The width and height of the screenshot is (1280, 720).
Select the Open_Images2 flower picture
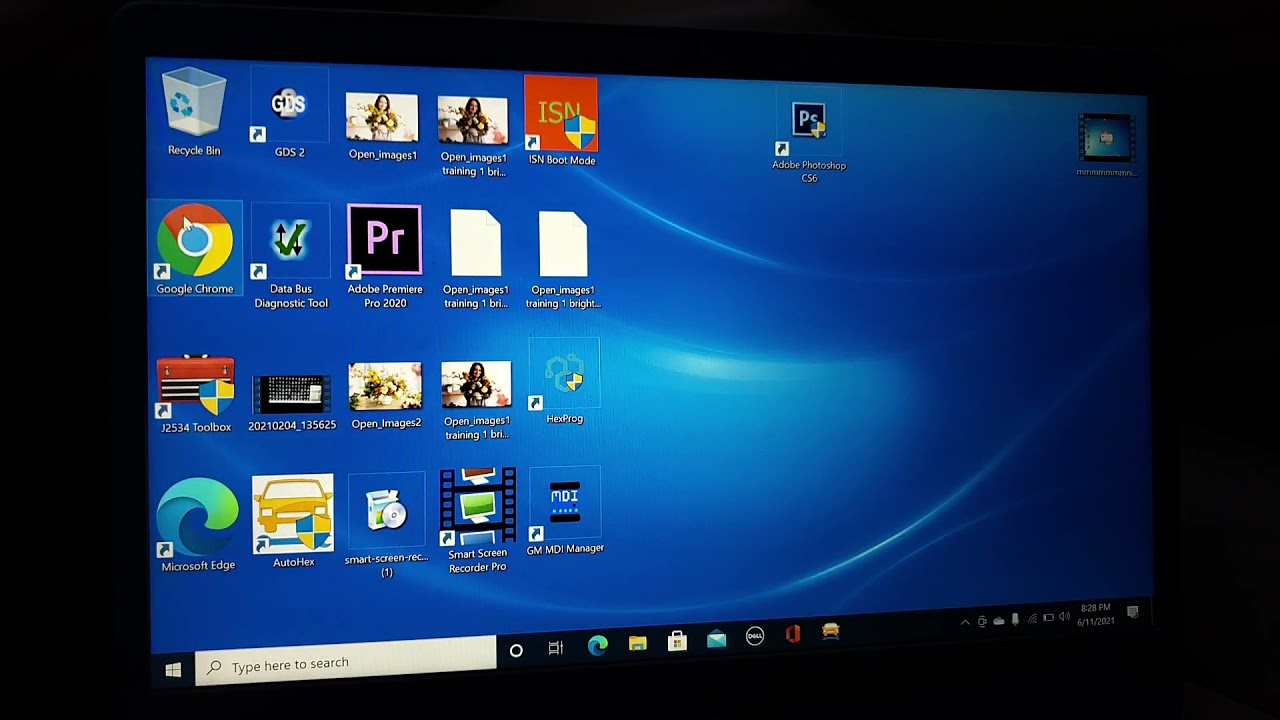(386, 396)
